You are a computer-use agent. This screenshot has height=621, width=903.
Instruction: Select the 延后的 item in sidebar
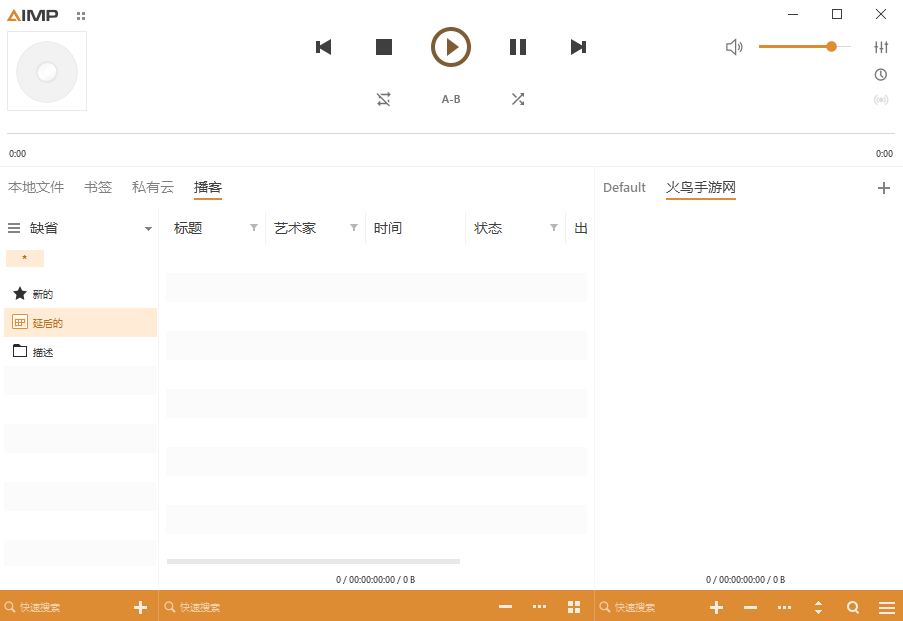coord(81,323)
